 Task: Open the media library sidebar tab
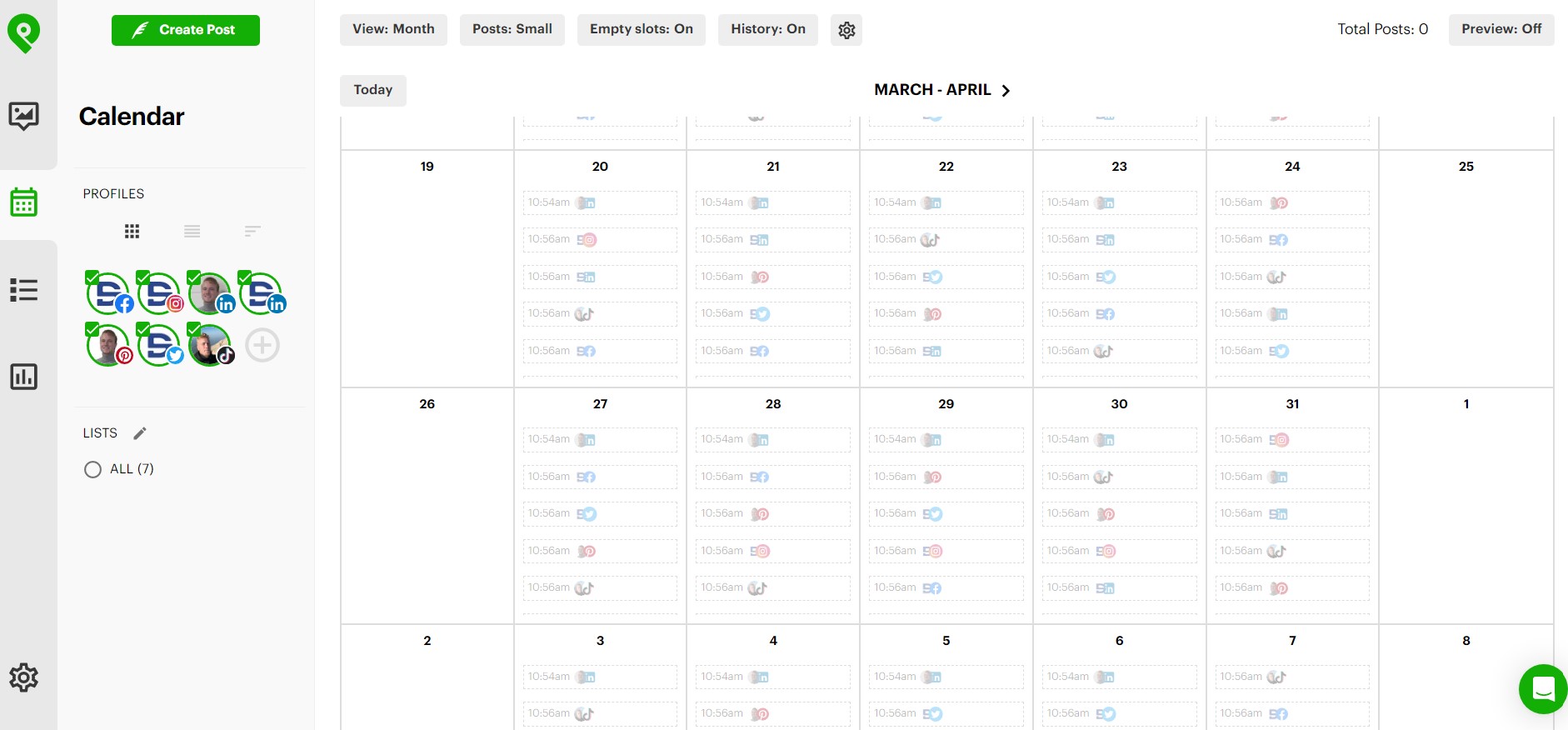pos(23,116)
